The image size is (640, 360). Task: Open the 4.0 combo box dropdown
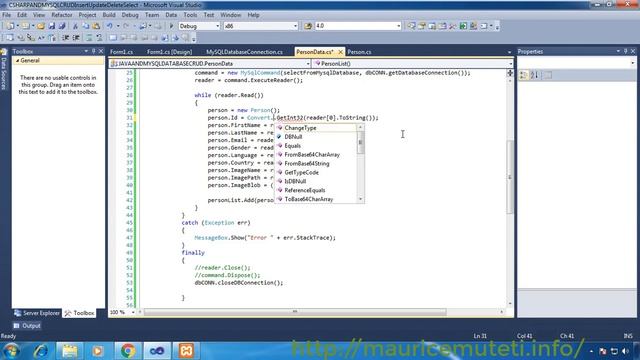point(398,26)
